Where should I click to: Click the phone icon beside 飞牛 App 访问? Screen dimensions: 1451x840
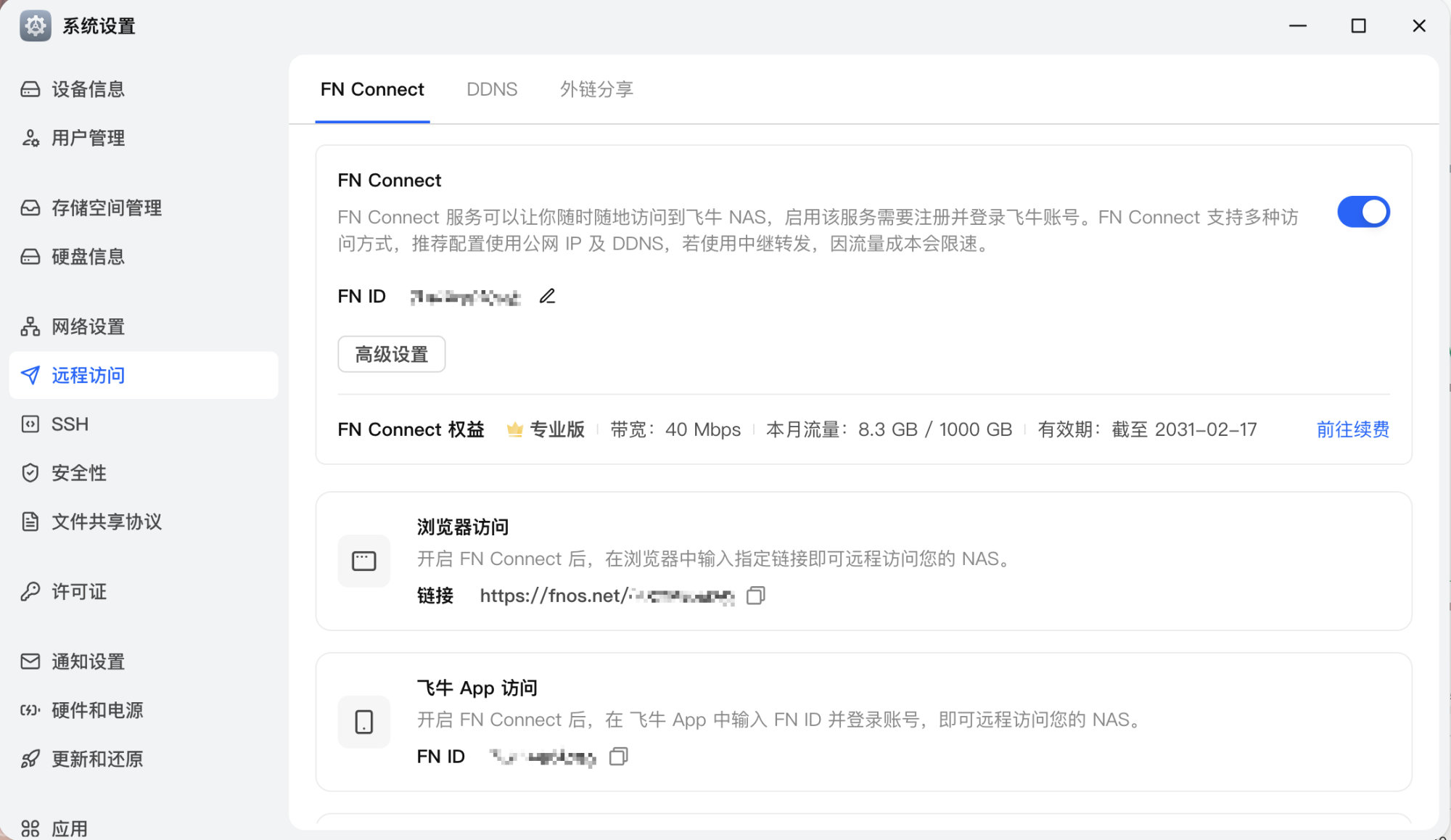point(363,722)
